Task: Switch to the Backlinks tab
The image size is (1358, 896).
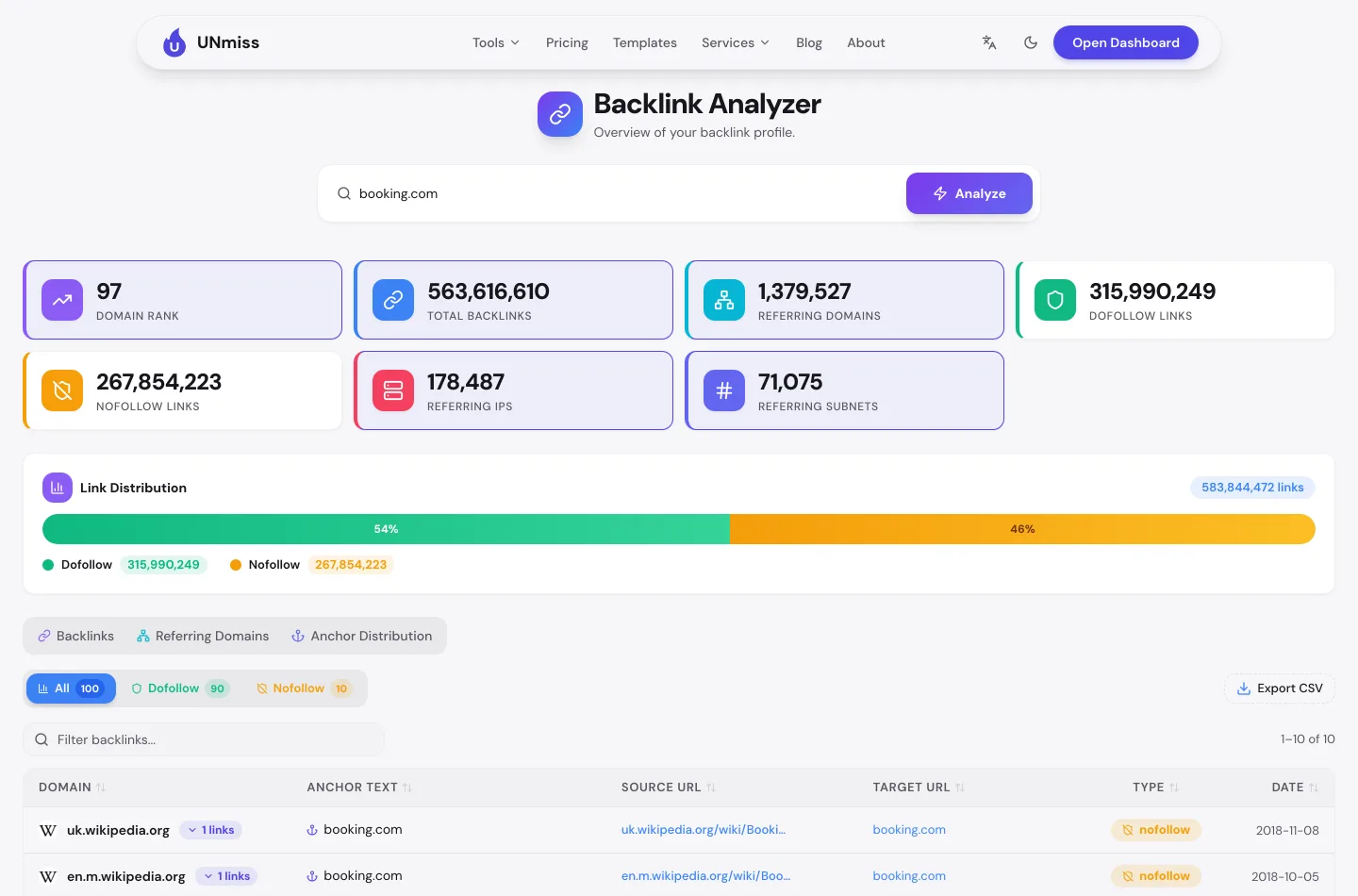Action: (75, 636)
